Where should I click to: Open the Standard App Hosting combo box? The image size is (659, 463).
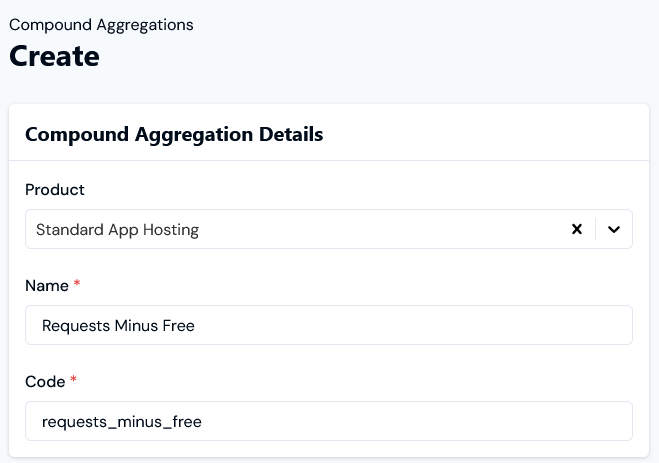[329, 229]
